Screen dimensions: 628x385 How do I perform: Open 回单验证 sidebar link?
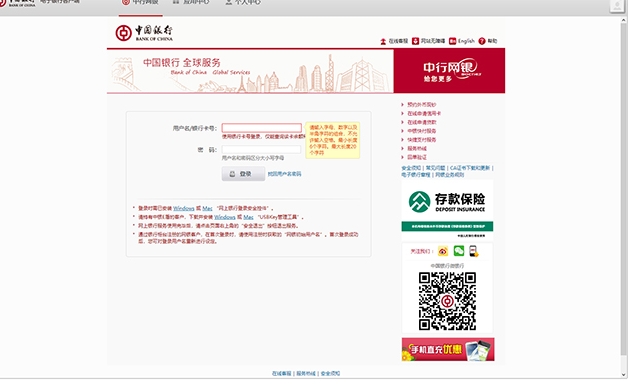417,157
